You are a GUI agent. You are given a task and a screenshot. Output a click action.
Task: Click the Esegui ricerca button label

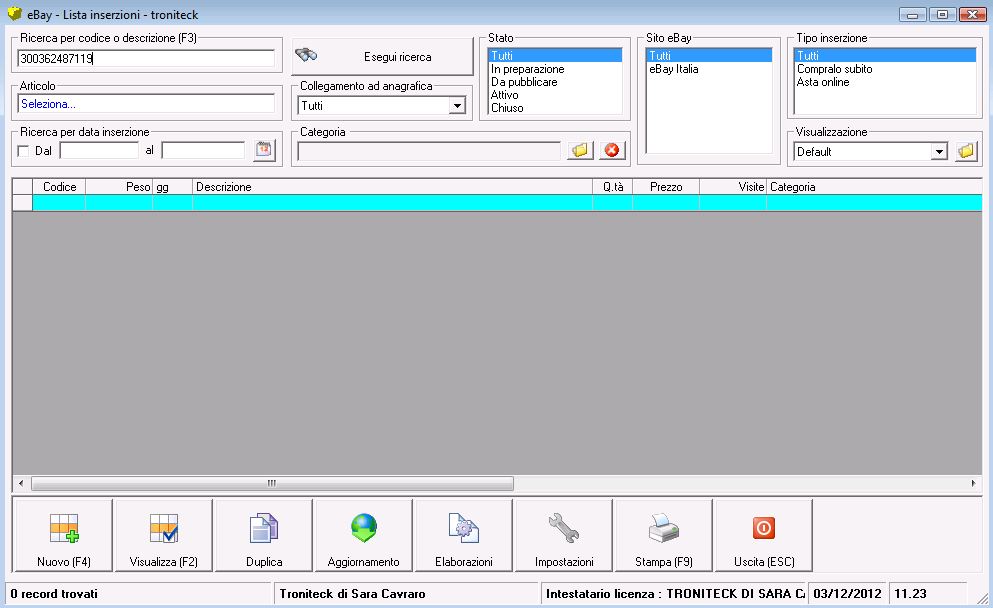(x=398, y=57)
